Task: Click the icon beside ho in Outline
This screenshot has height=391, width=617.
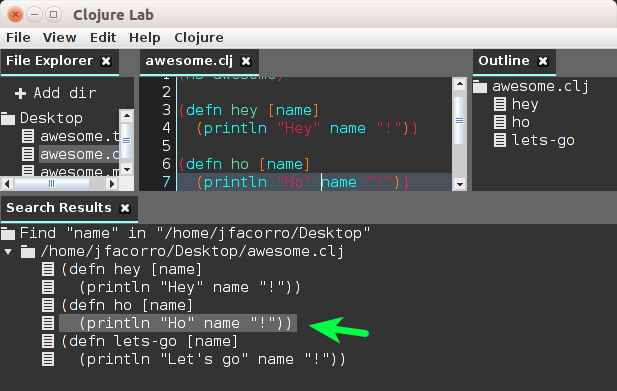Action: pyautogui.click(x=500, y=122)
